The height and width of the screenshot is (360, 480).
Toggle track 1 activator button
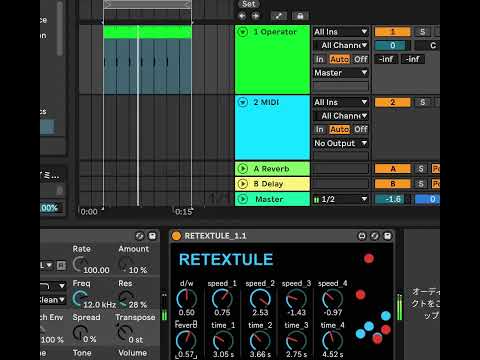pyautogui.click(x=393, y=32)
